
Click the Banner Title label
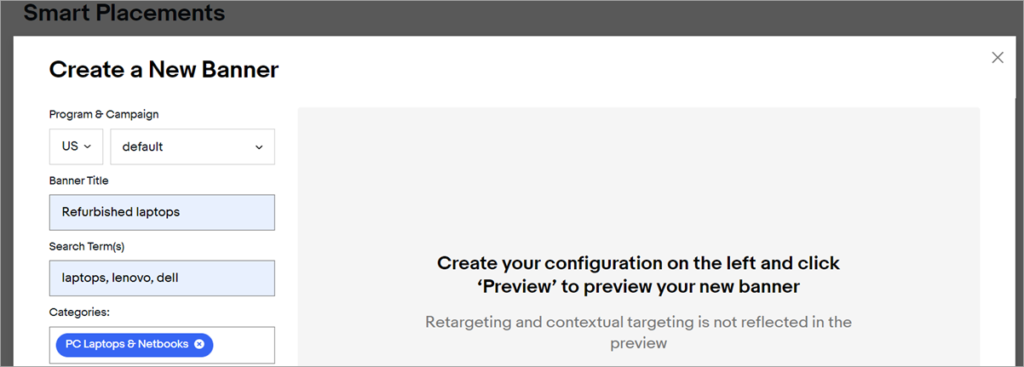point(79,180)
